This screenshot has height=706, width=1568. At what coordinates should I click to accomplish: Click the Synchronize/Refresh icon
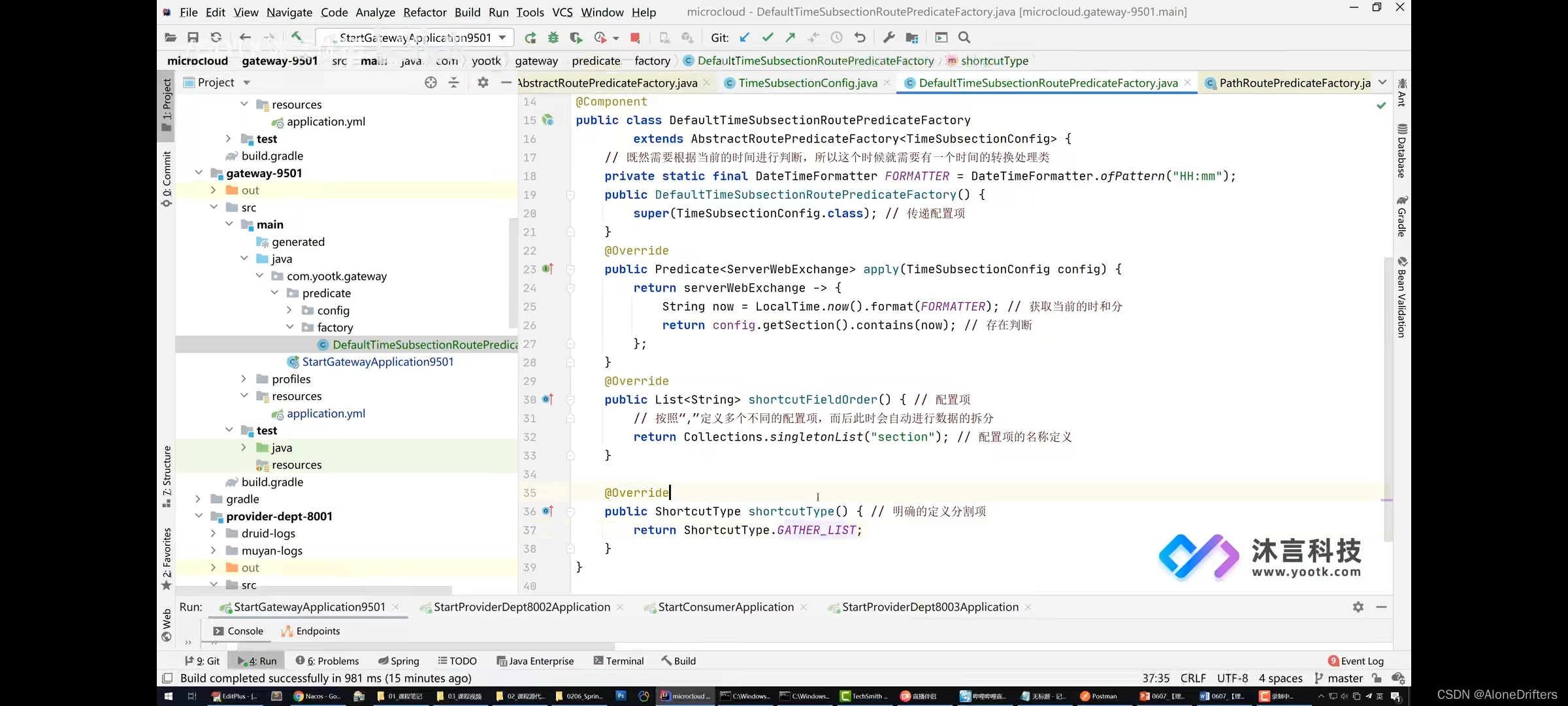click(x=216, y=37)
